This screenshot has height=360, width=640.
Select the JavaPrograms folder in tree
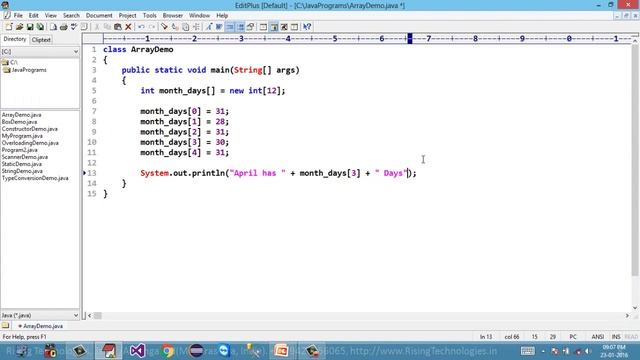[26, 70]
